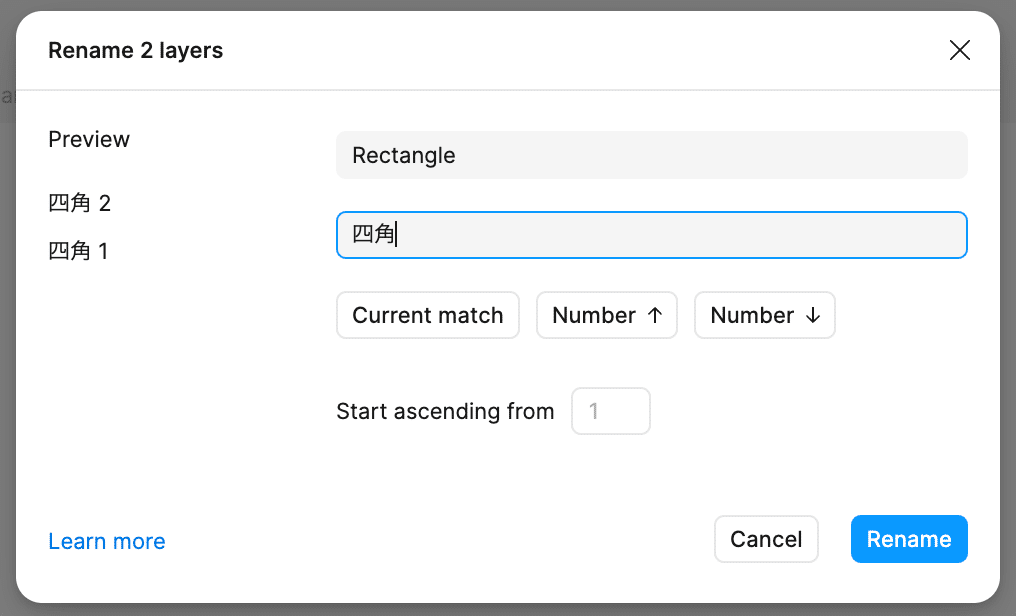The height and width of the screenshot is (616, 1016).
Task: Insert ascending Number token
Action: [x=606, y=315]
